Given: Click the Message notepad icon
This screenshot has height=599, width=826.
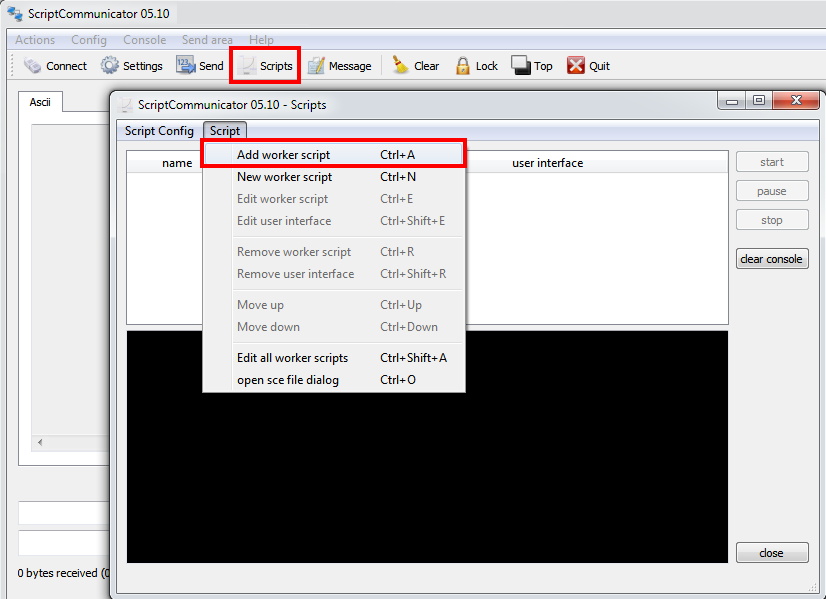Looking at the screenshot, I should pyautogui.click(x=316, y=66).
